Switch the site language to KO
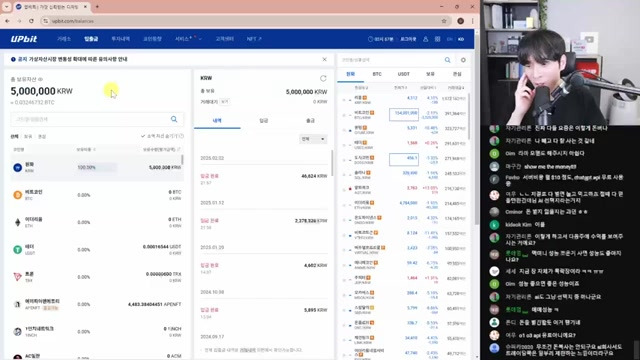This screenshot has width=640, height=360. [x=461, y=39]
